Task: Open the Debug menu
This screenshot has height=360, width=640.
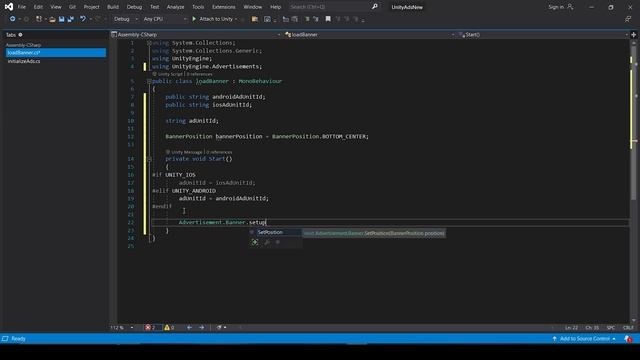Action: [x=134, y=7]
